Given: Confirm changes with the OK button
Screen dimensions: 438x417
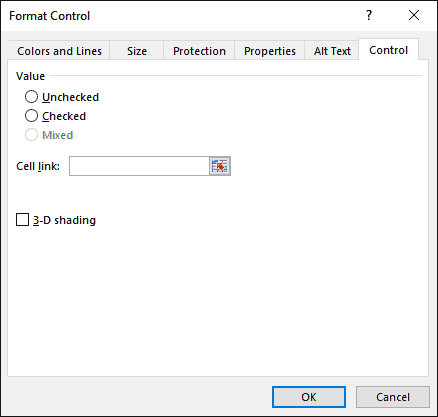Looking at the screenshot, I should tap(309, 397).
